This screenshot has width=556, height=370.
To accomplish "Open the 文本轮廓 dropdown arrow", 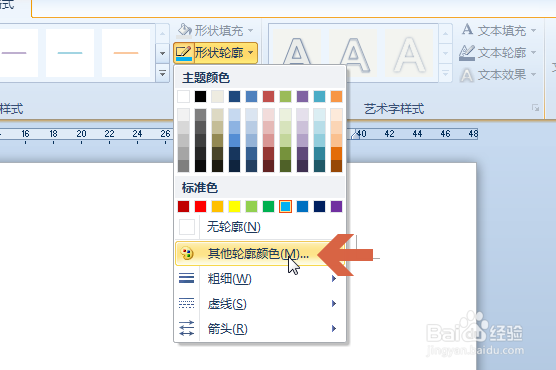I will tap(534, 53).
